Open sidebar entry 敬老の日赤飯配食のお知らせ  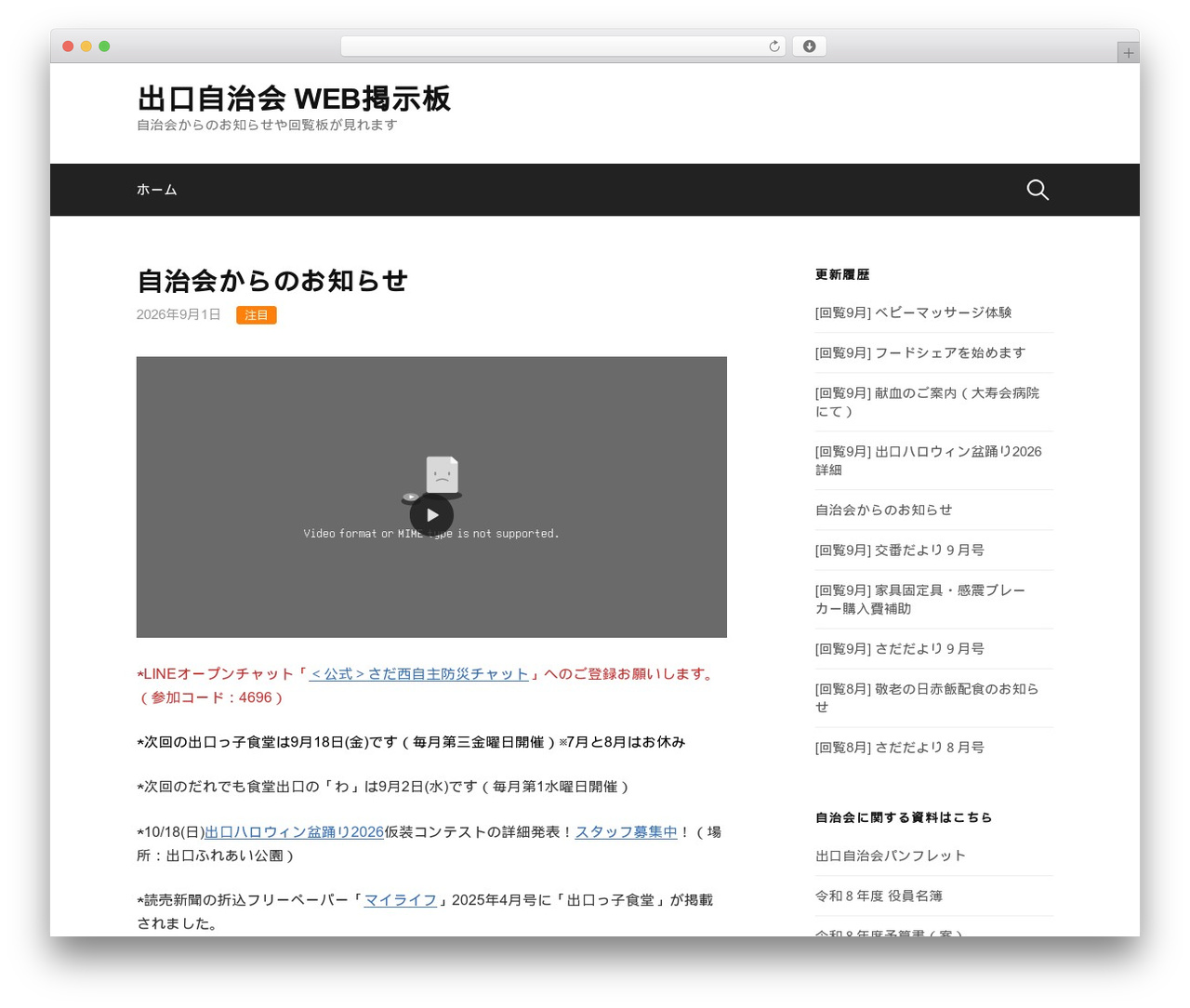[x=927, y=697]
